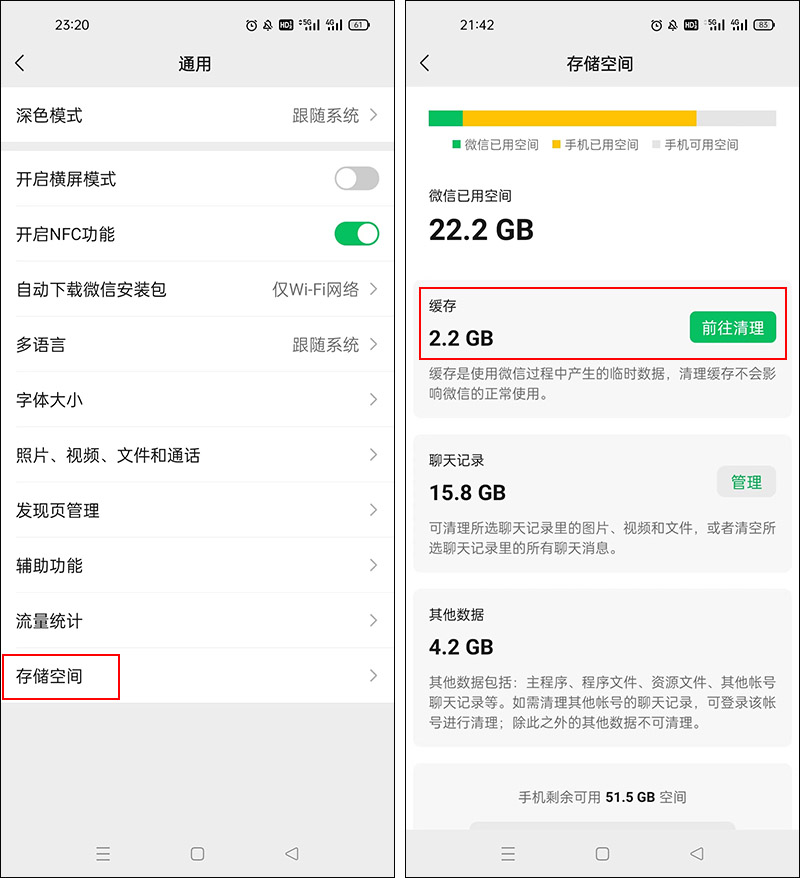
Task: Open the 多语言 language selector
Action: [x=200, y=344]
